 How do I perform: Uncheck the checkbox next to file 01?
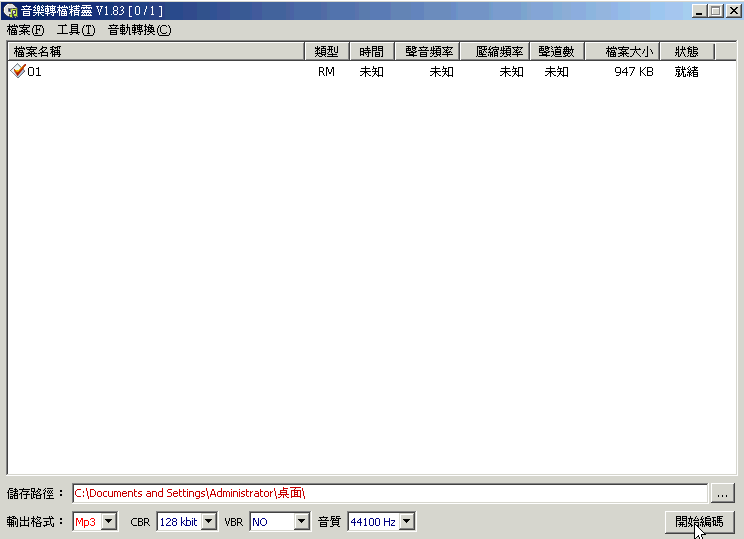[x=18, y=71]
